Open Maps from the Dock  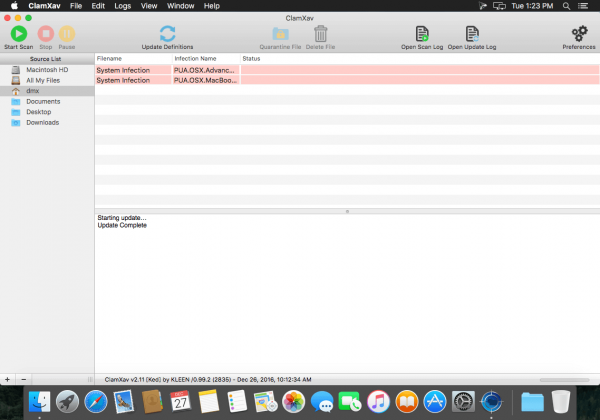click(x=265, y=401)
